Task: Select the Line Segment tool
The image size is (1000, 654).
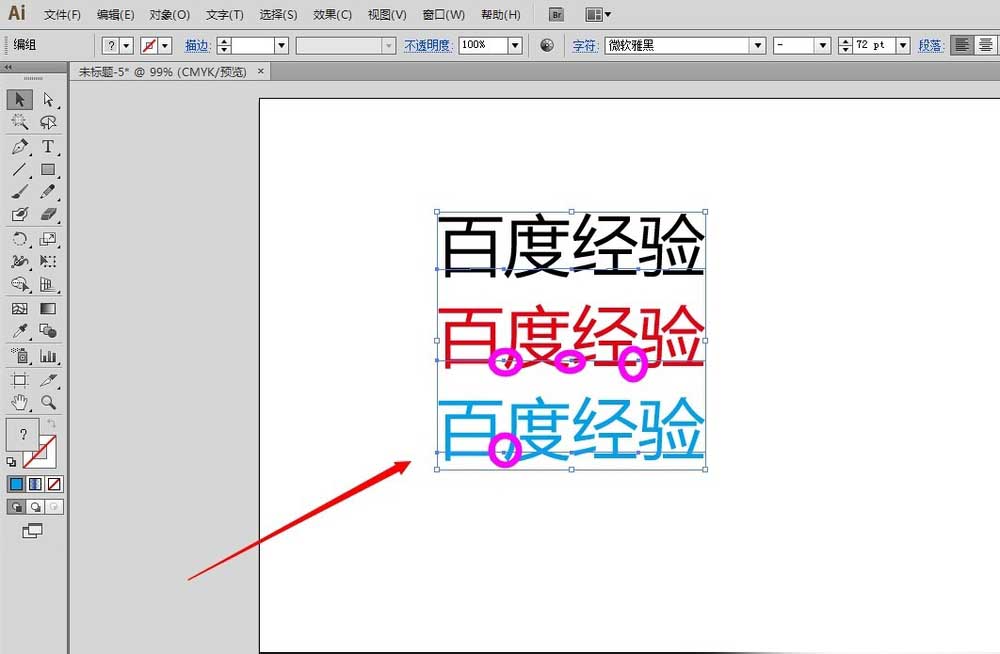Action: click(x=20, y=169)
